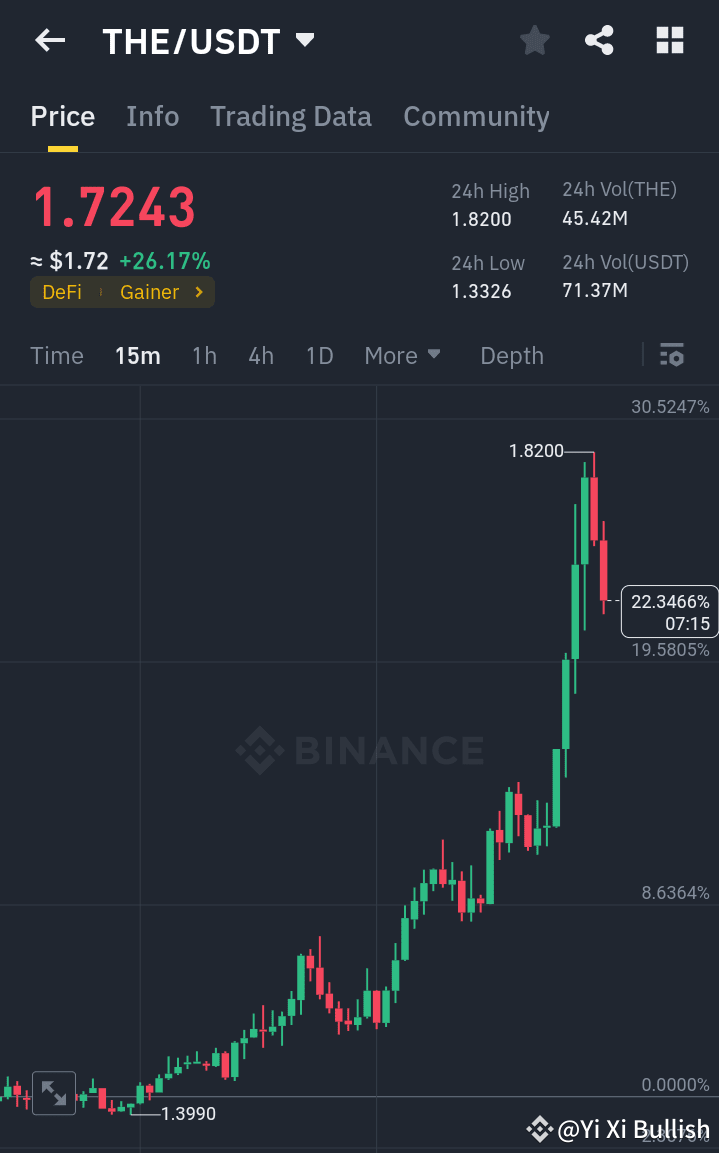The width and height of the screenshot is (719, 1153).
Task: Open the grid layout icon top right
Action: [668, 40]
